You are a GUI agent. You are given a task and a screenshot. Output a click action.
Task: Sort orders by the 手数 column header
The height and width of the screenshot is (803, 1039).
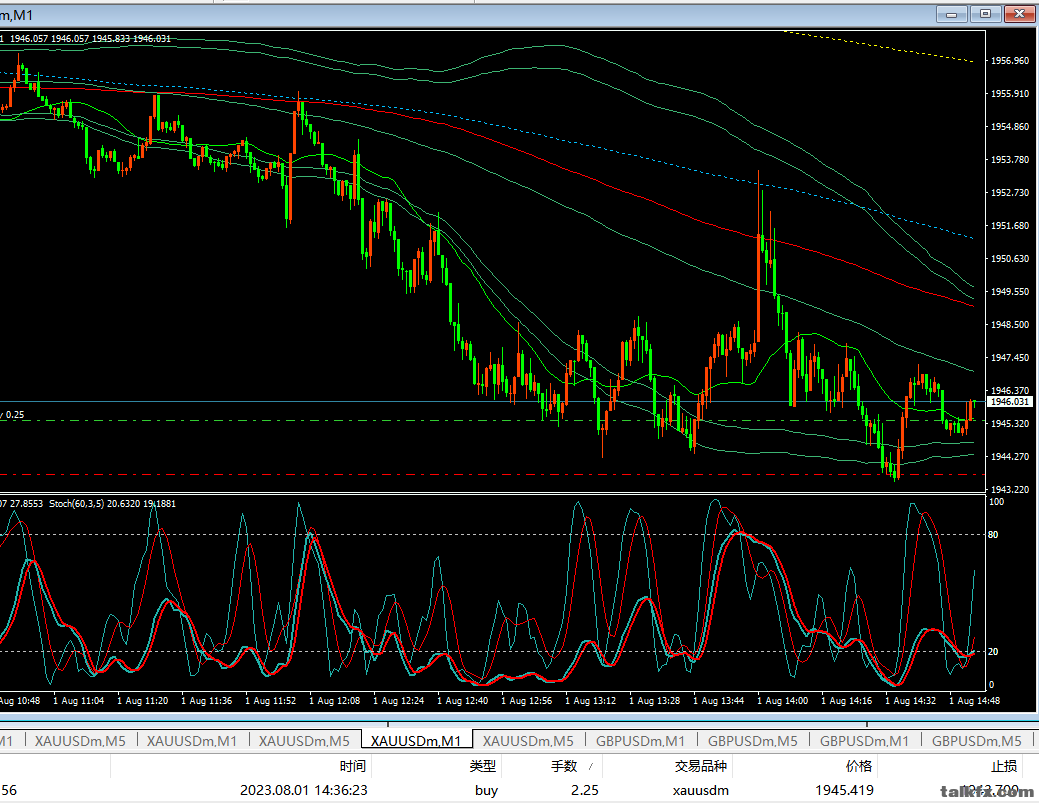coord(564,766)
